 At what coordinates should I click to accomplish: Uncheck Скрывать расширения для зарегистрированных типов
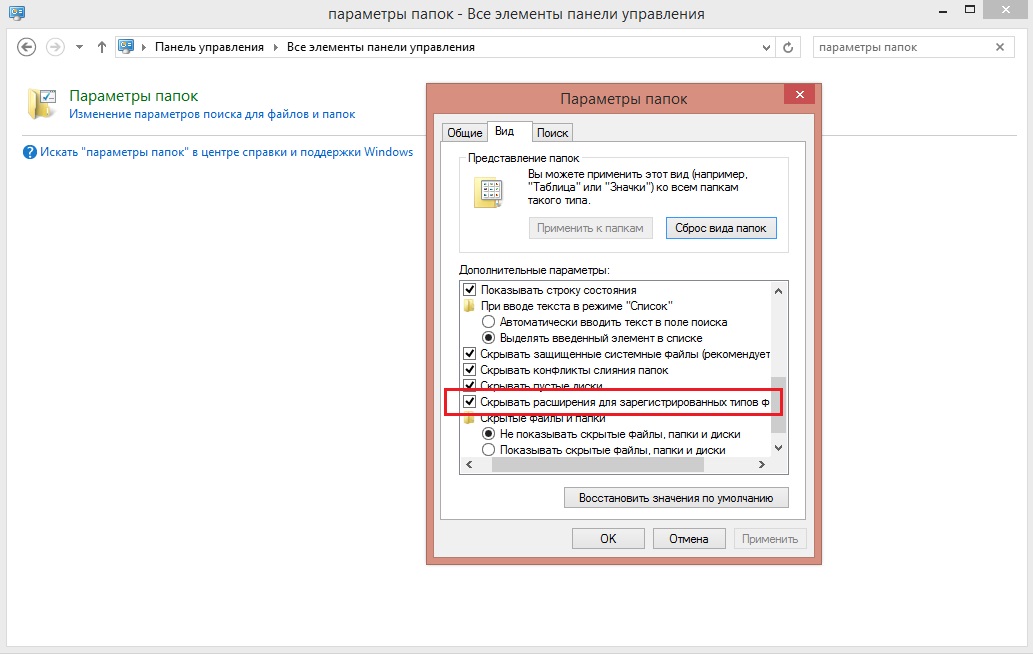[x=470, y=402]
